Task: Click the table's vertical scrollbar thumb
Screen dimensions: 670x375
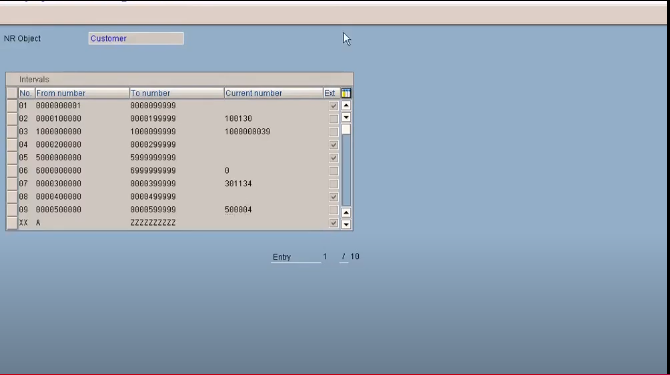Action: [346, 129]
